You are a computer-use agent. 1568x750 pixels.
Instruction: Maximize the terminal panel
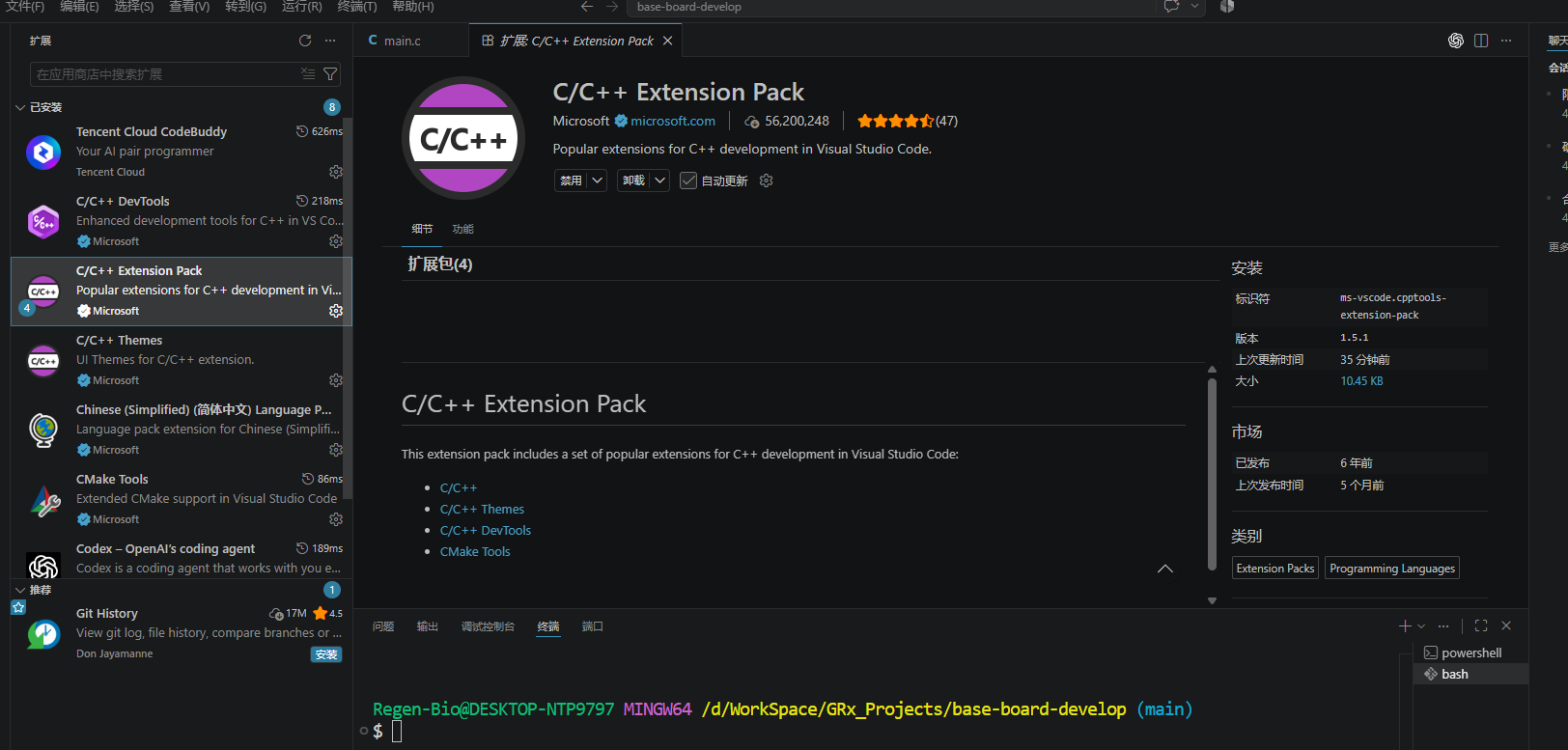(1481, 626)
